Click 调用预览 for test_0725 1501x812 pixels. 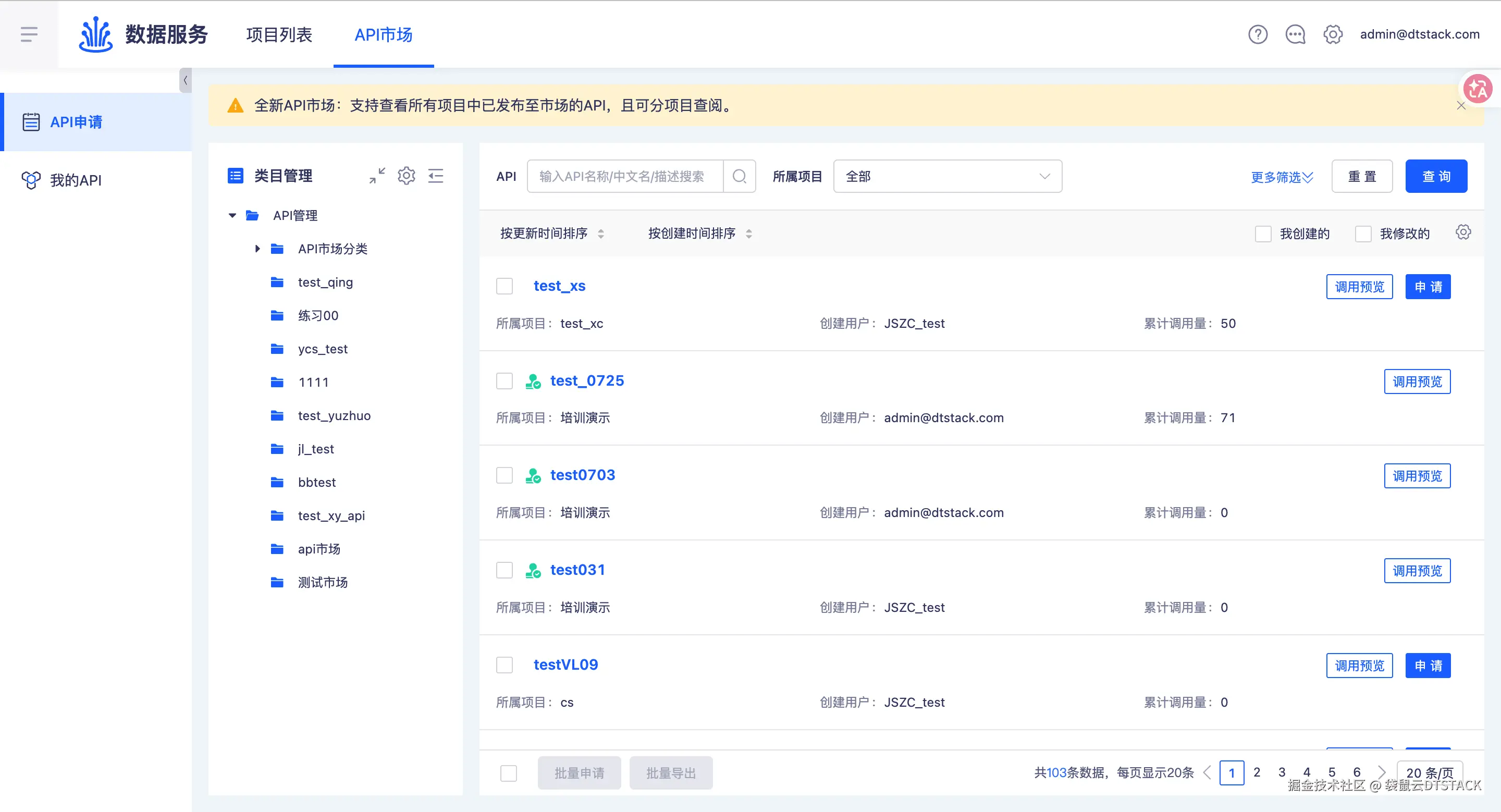(1417, 382)
